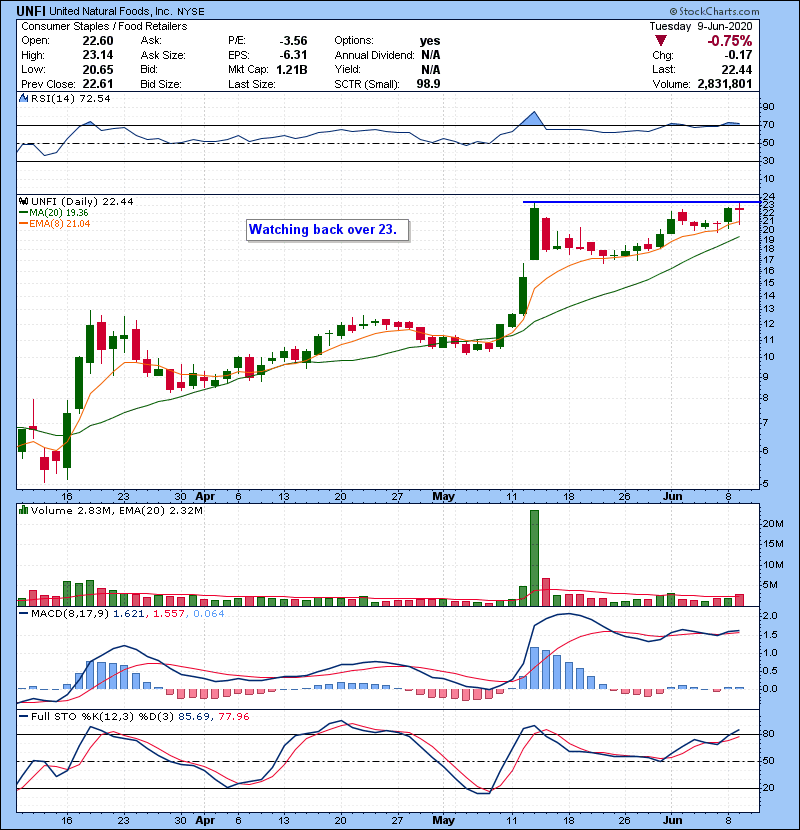800x830 pixels.
Task: Open the StockCharts.com watermark link
Action: pyautogui.click(x=714, y=11)
